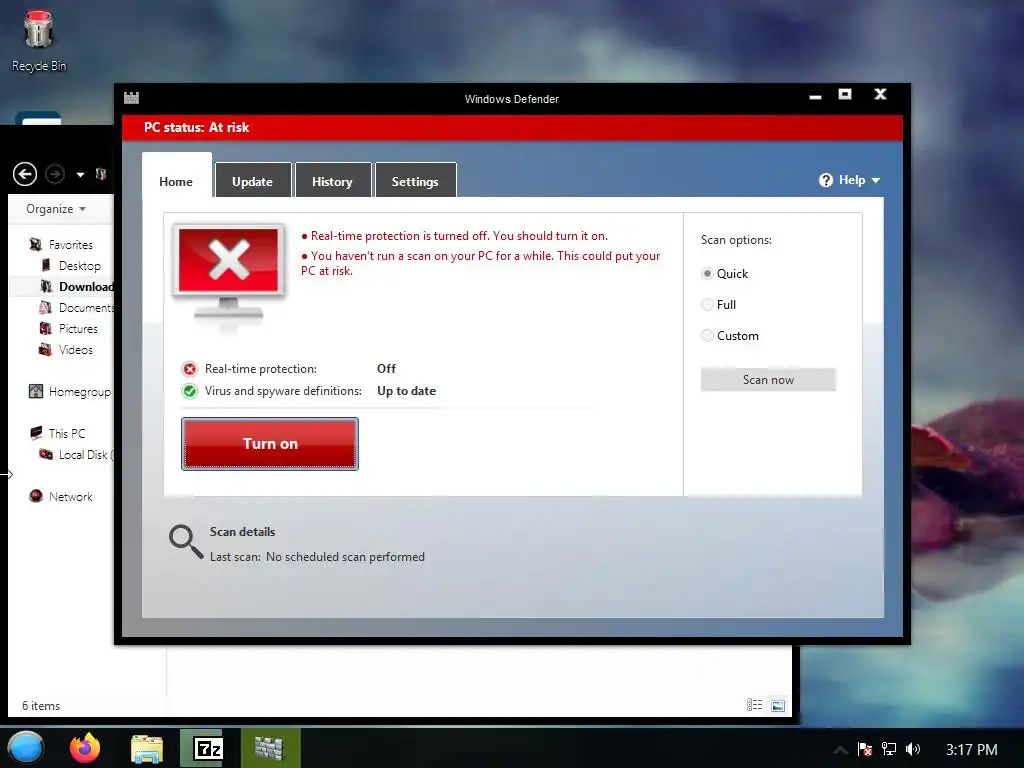Go forward in the Explorer window

pos(55,174)
